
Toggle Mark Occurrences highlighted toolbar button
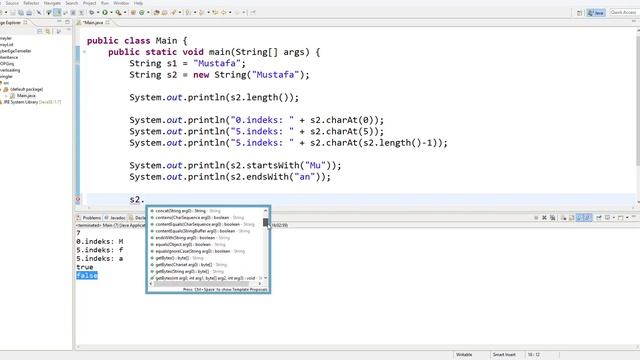point(57,13)
